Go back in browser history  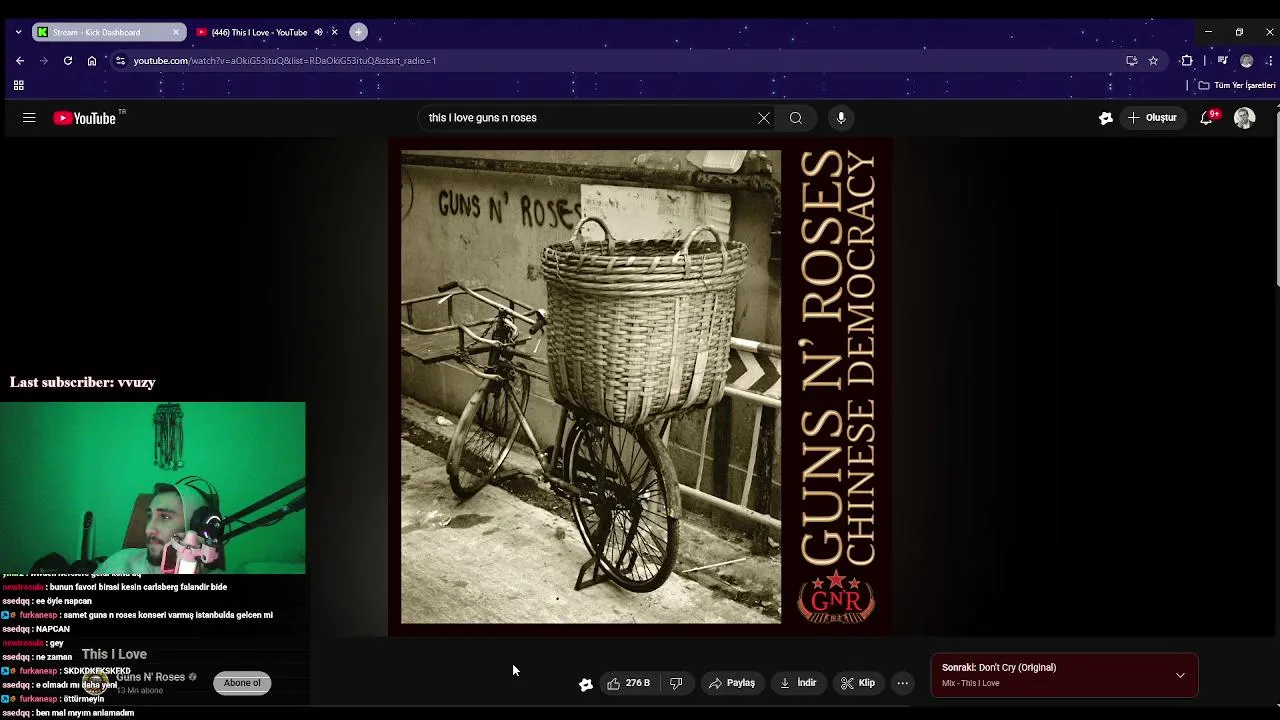point(20,61)
